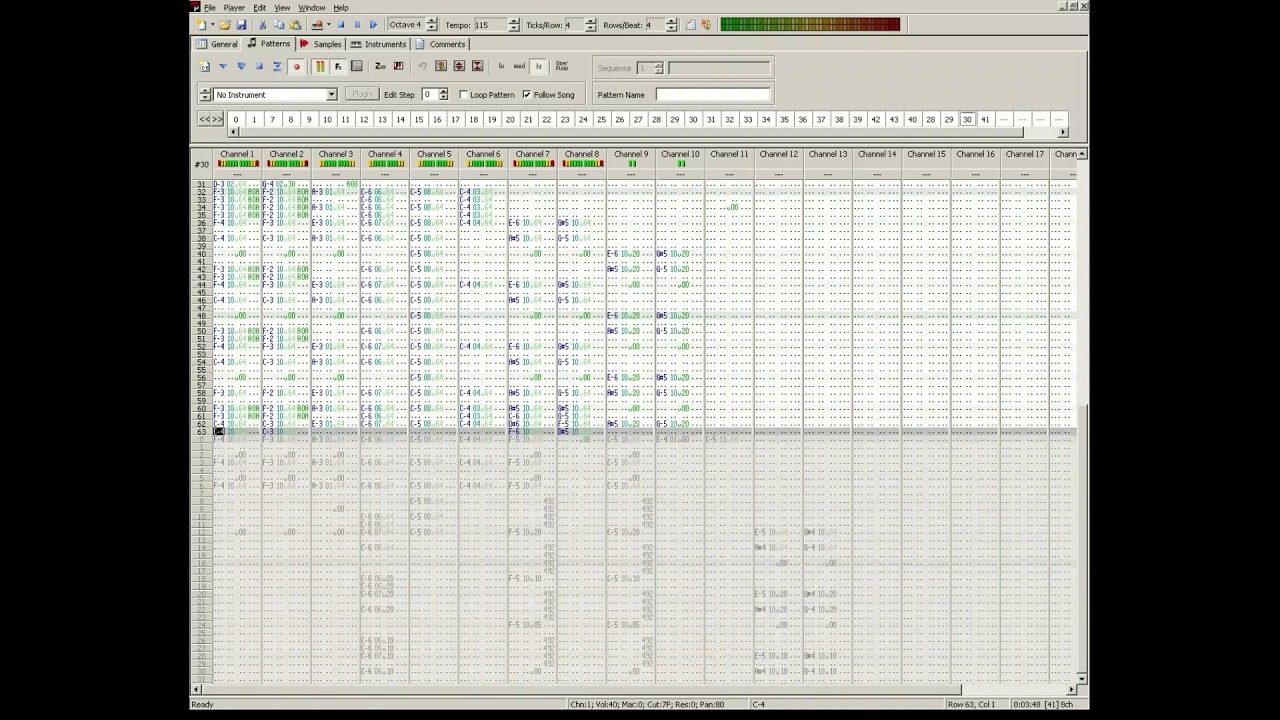Screen dimensions: 1280x720
Task: Adjust the Rows/Beat spinner arrows
Action: pos(671,25)
